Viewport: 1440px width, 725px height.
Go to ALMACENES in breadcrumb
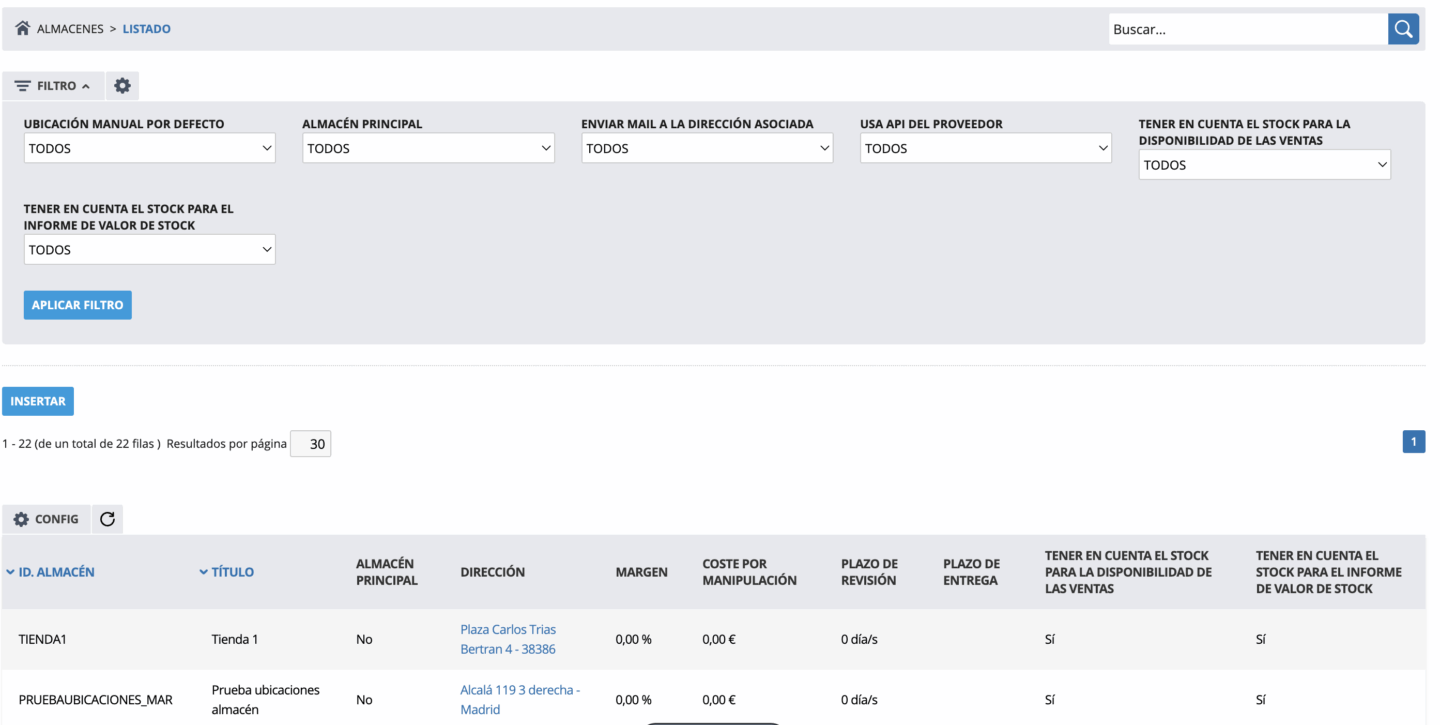[70, 29]
